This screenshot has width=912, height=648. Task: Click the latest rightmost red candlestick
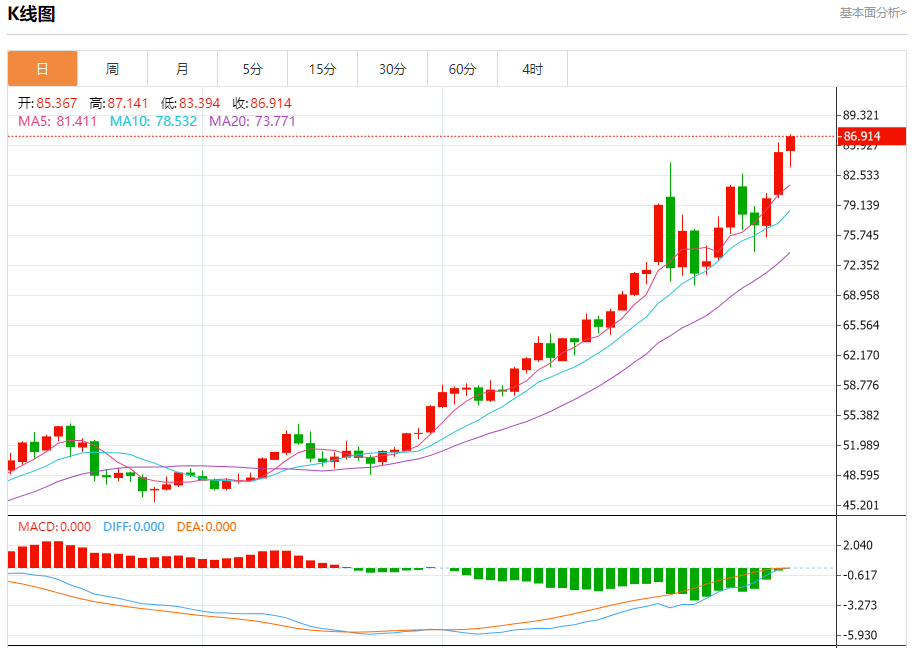[790, 144]
